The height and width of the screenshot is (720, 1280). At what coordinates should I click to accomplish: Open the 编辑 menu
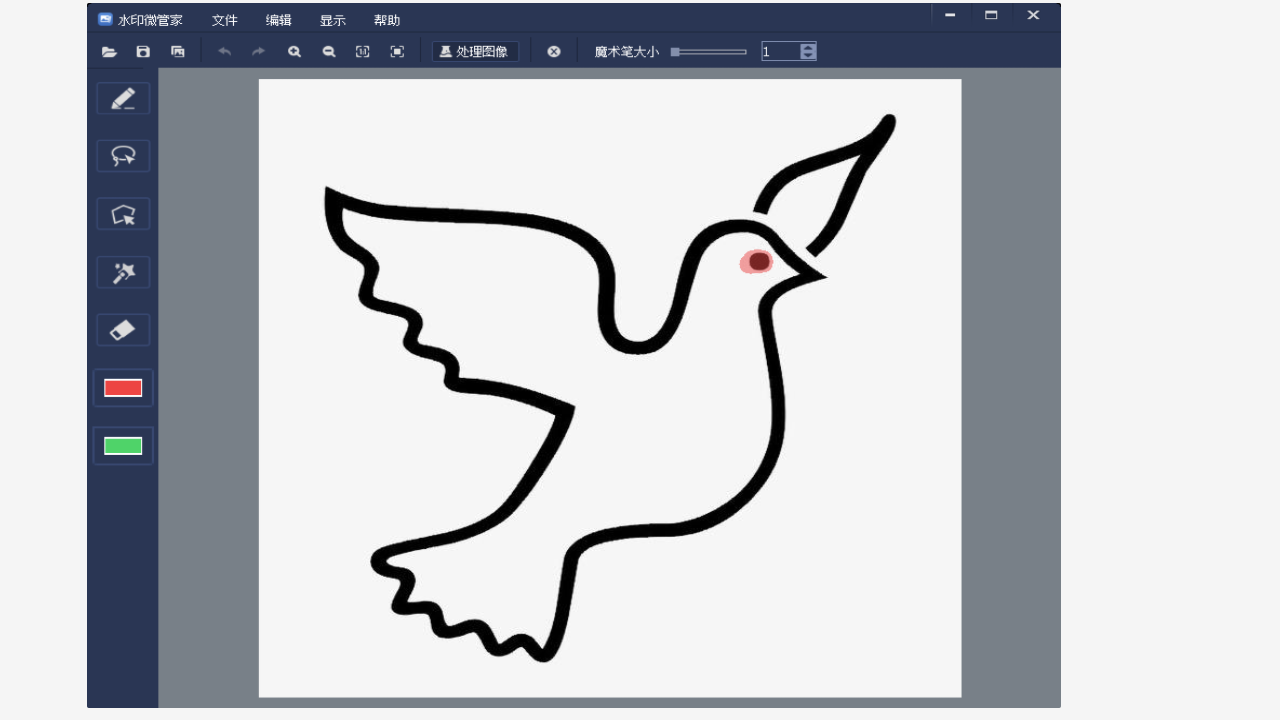coord(279,20)
